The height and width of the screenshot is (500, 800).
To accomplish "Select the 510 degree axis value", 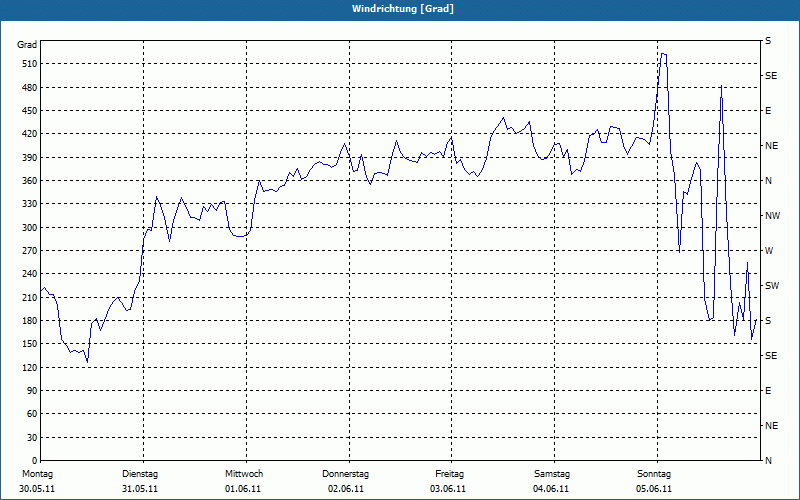I will click(29, 64).
